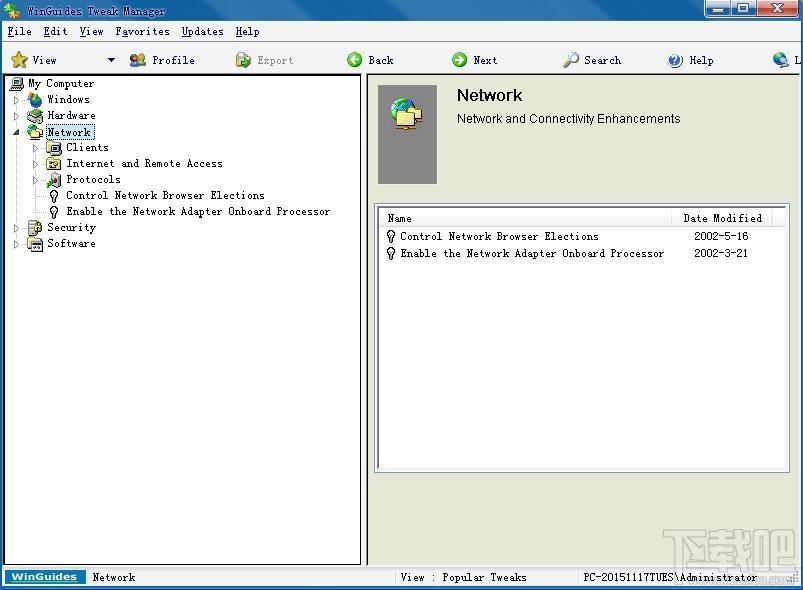Select Internet and Remote Access in tree
This screenshot has height=590, width=803.
point(144,164)
